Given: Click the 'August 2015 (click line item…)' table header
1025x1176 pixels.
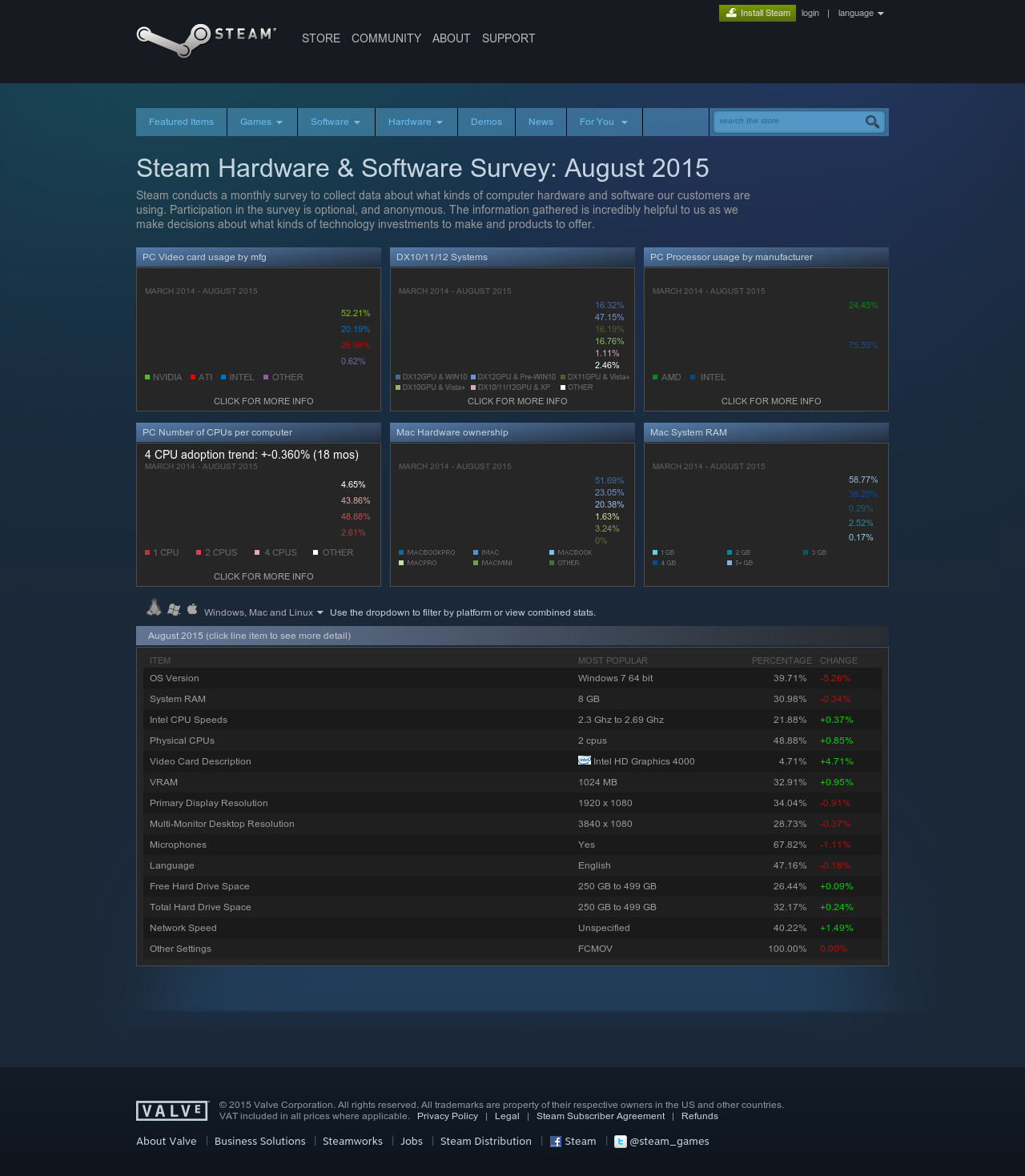Looking at the screenshot, I should (512, 636).
